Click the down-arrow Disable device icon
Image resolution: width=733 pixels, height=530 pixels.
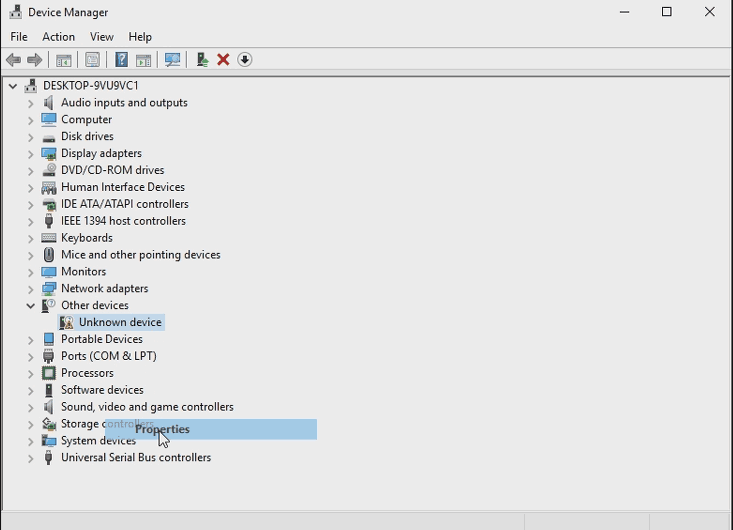244,60
